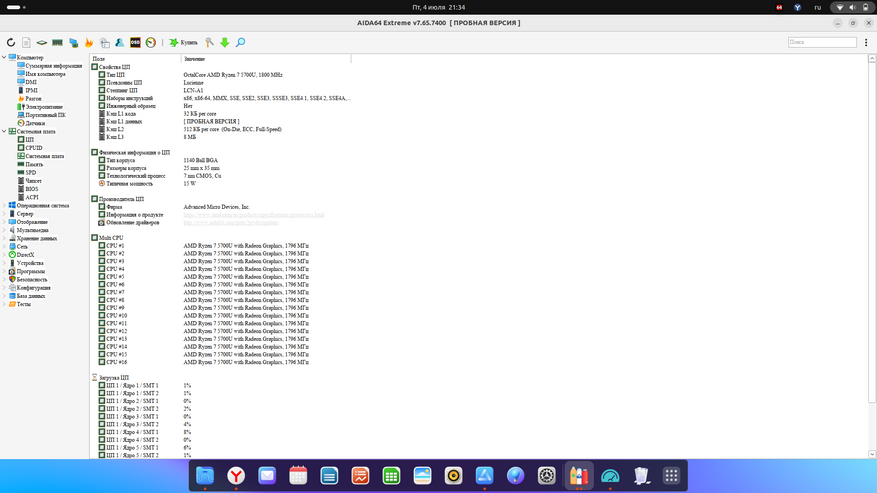Image resolution: width=877 pixels, height=493 pixels.
Task: Click the green download arrow icon
Action: click(225, 43)
